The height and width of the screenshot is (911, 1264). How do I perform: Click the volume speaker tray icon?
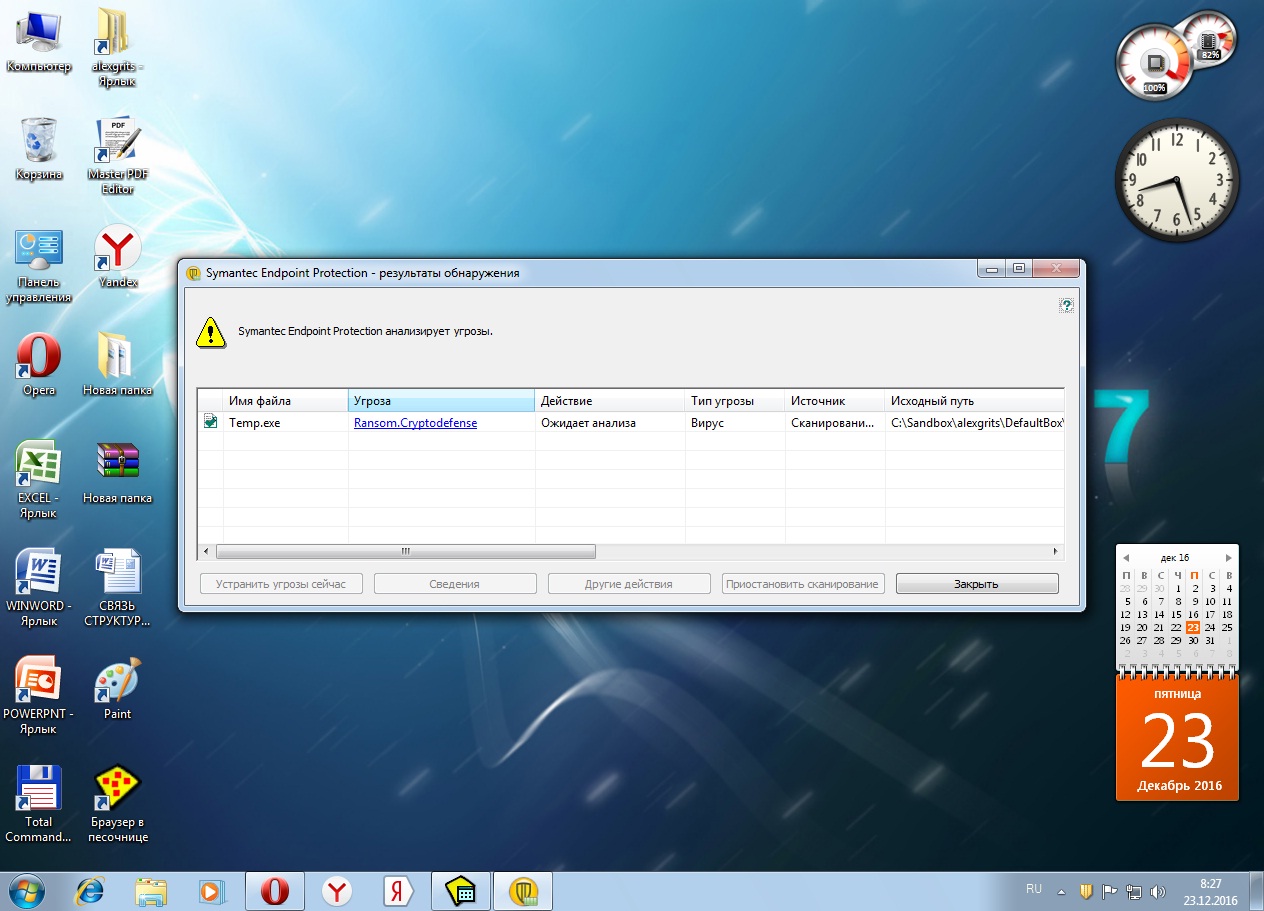tap(1158, 891)
